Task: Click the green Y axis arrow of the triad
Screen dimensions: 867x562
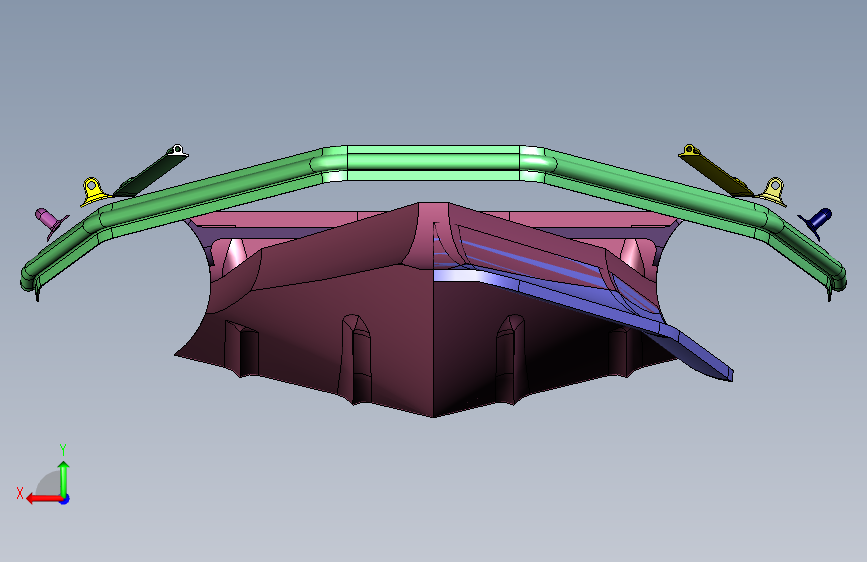Action: point(64,478)
